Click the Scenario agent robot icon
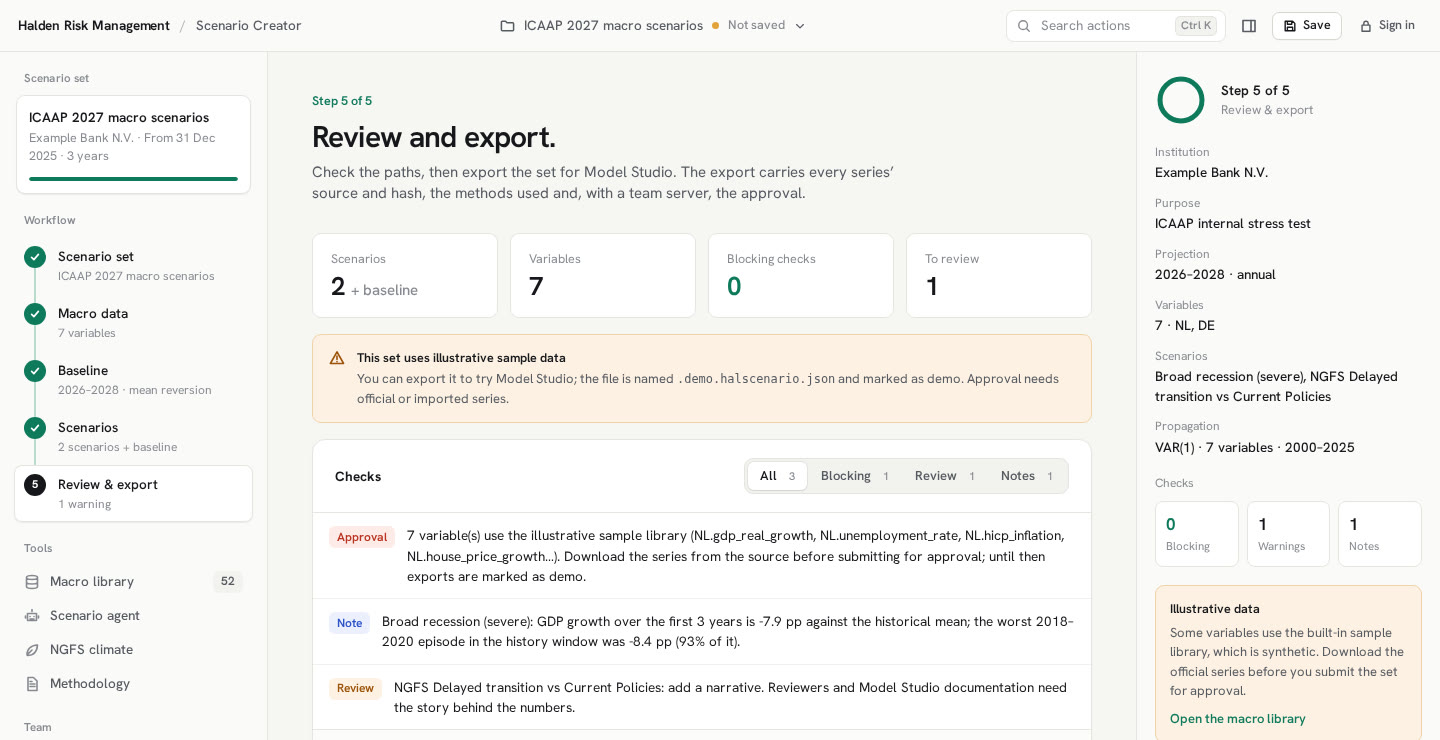1440x740 pixels. 32,616
